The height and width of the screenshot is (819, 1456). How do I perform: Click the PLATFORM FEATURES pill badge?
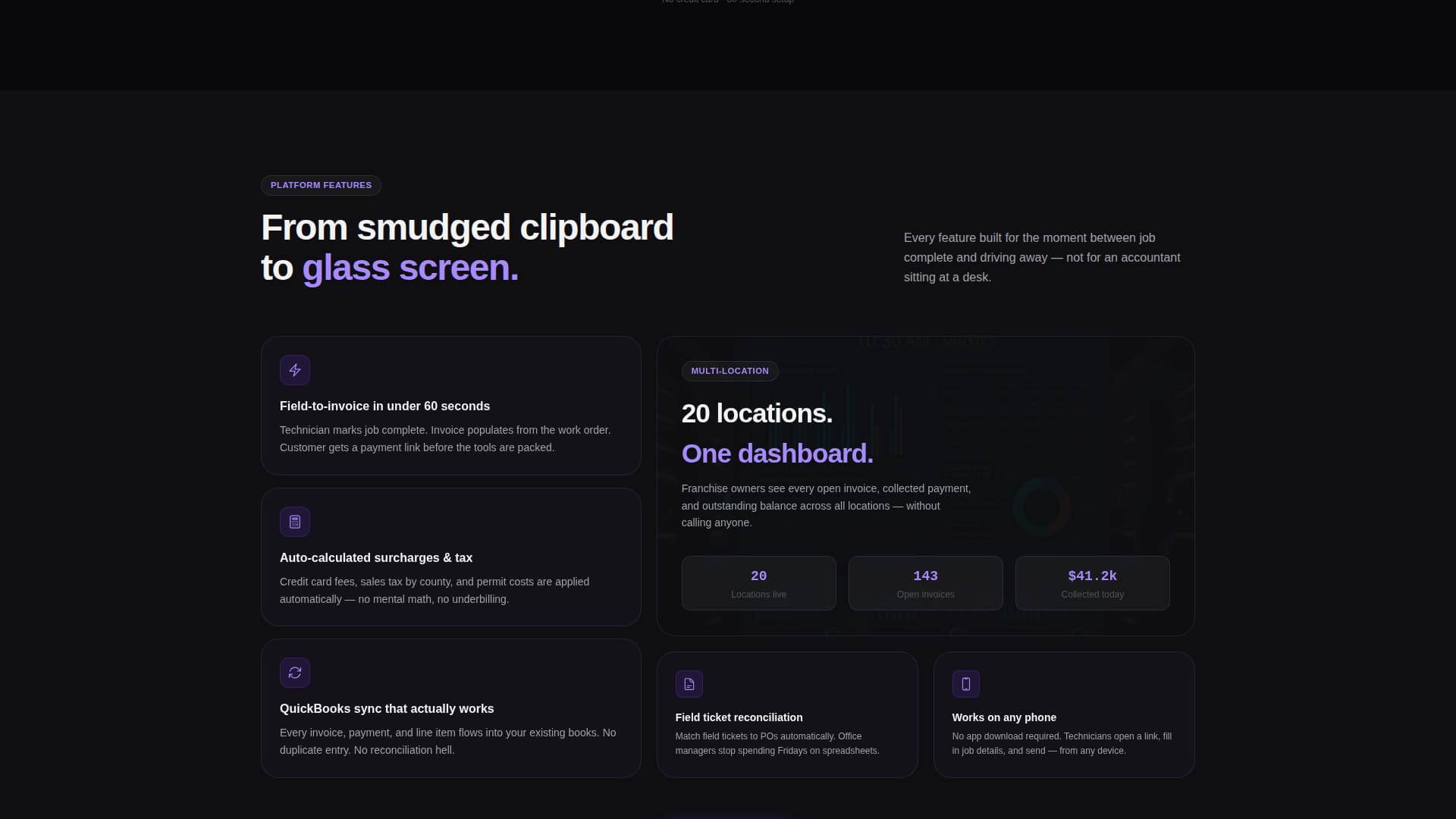pyautogui.click(x=321, y=185)
